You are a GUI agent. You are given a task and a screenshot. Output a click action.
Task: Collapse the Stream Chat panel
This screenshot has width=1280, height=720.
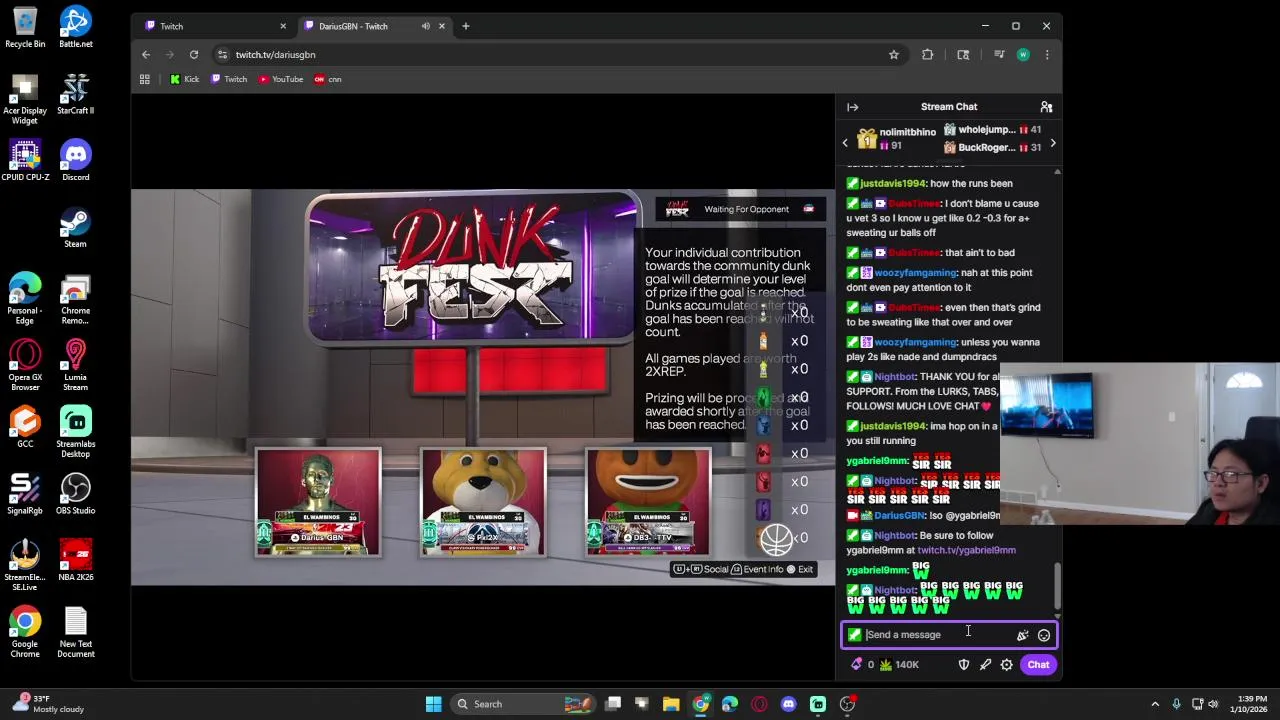tap(852, 107)
